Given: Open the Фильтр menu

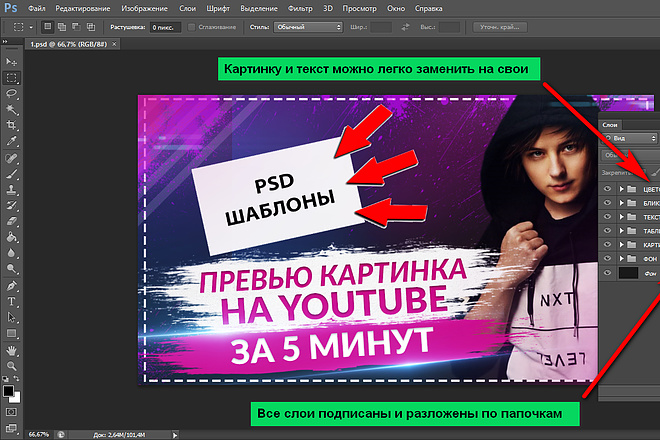Looking at the screenshot, I should pos(300,8).
